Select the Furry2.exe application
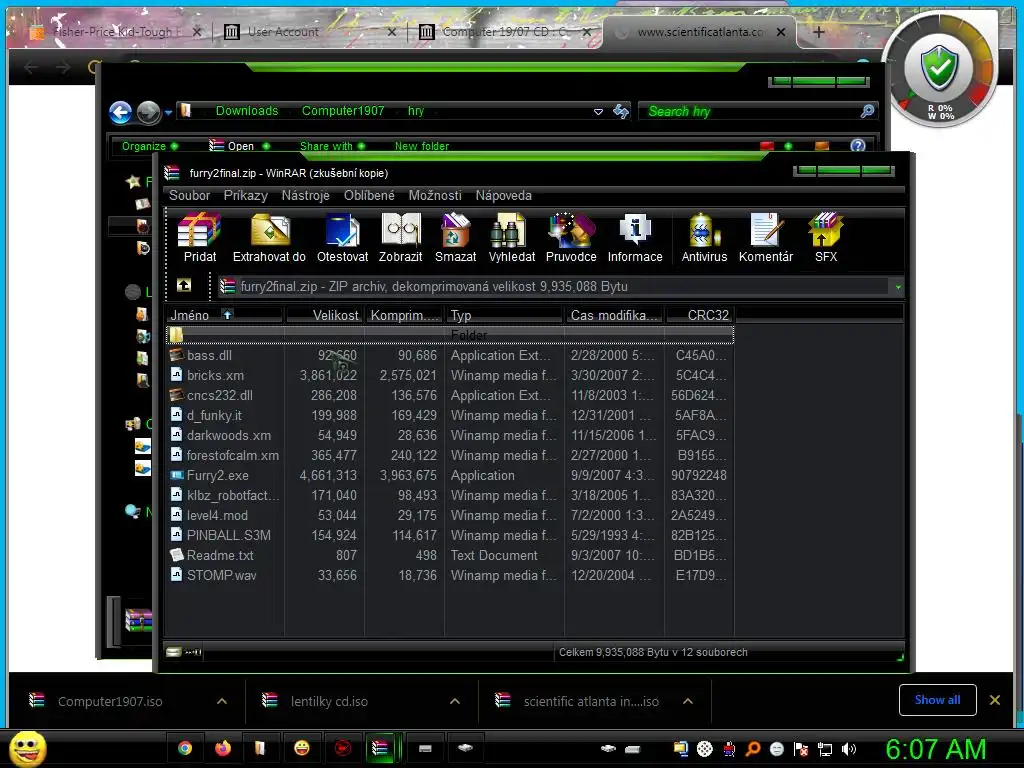 pyautogui.click(x=450, y=475)
